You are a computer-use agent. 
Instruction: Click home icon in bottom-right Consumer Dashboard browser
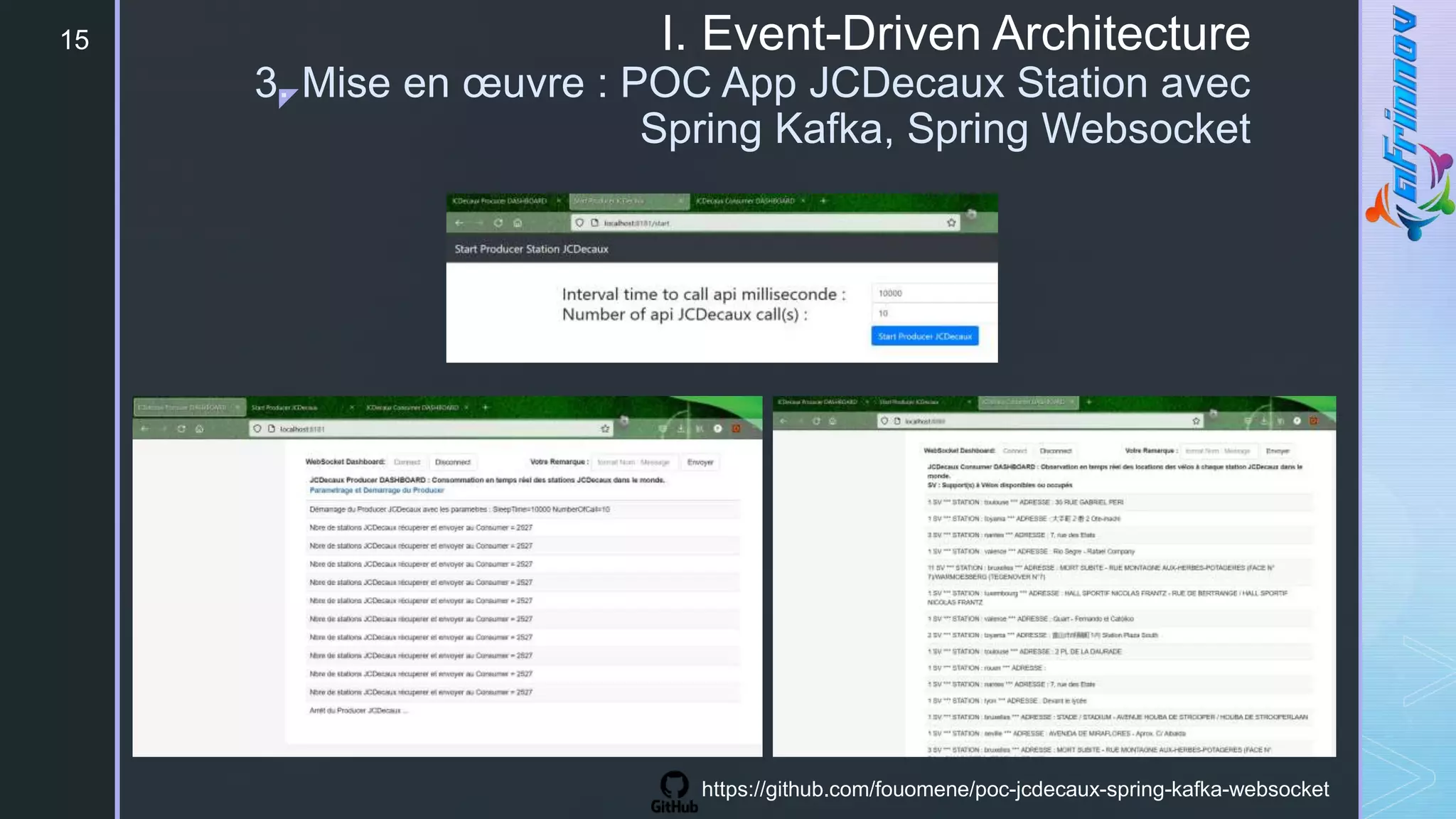833,421
